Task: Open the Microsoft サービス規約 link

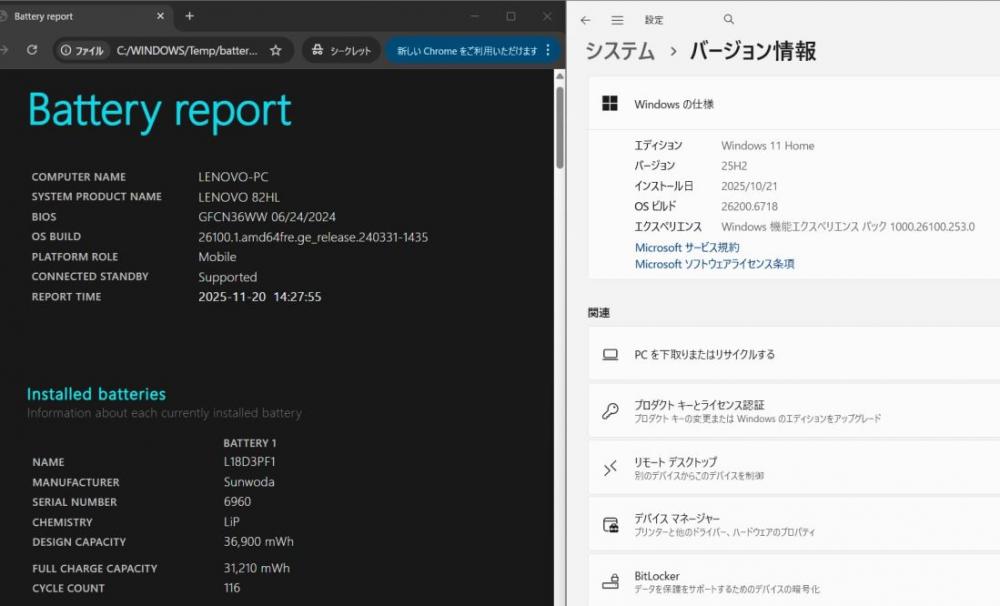Action: (x=687, y=247)
